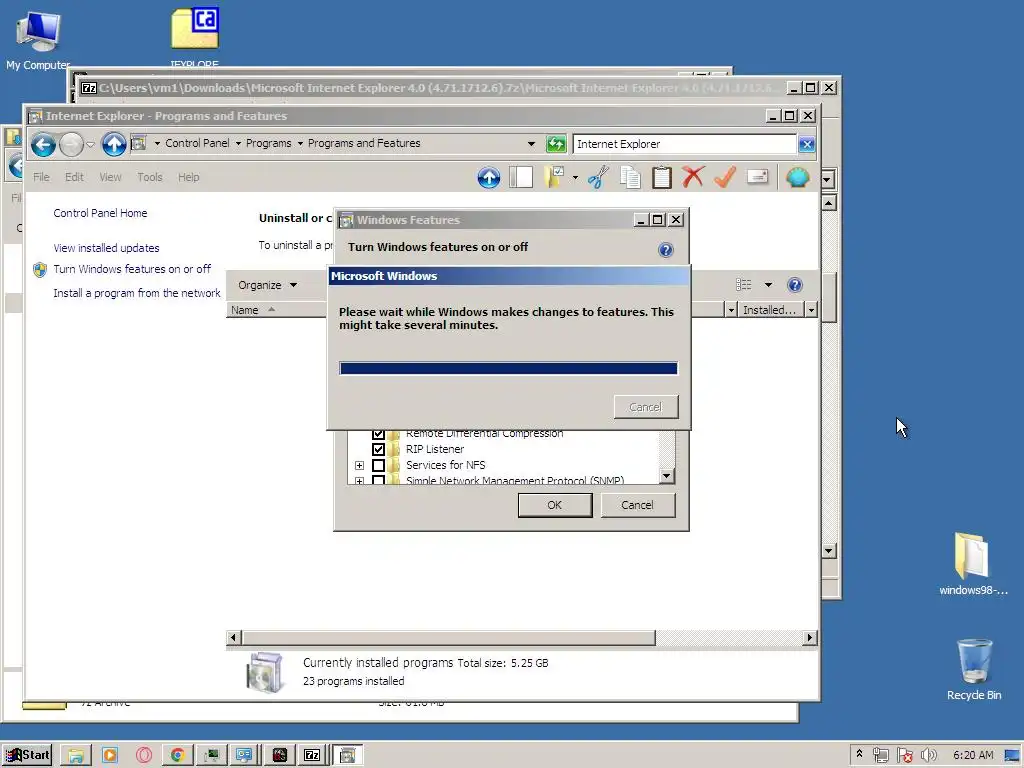Open the View menu
1024x768 pixels.
pos(110,177)
